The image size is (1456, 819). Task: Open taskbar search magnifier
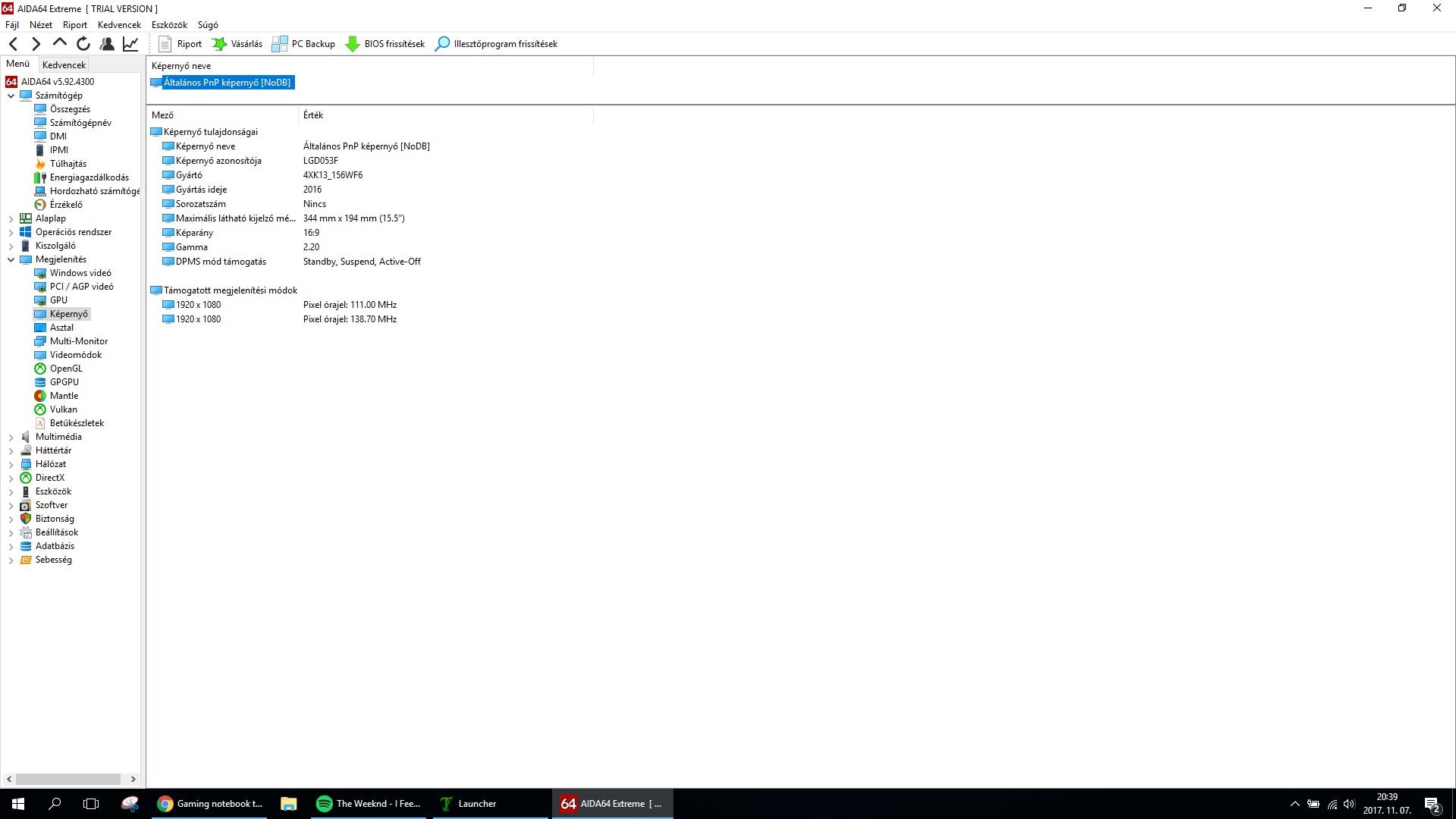coord(55,804)
